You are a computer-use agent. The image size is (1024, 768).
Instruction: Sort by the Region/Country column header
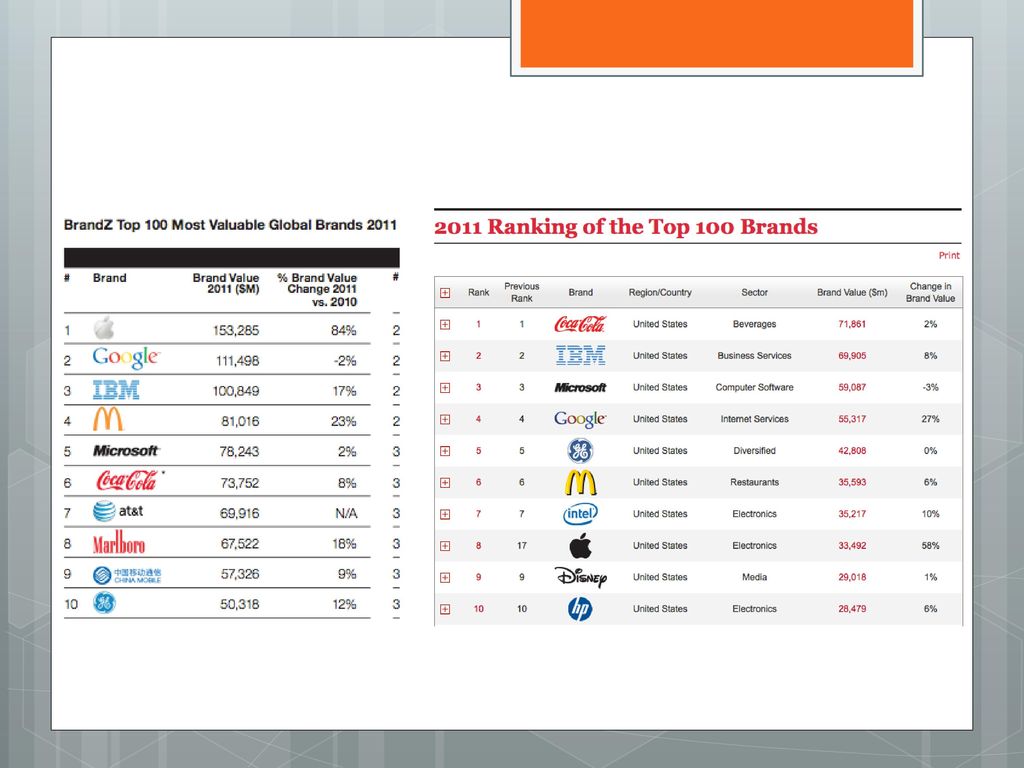(660, 293)
